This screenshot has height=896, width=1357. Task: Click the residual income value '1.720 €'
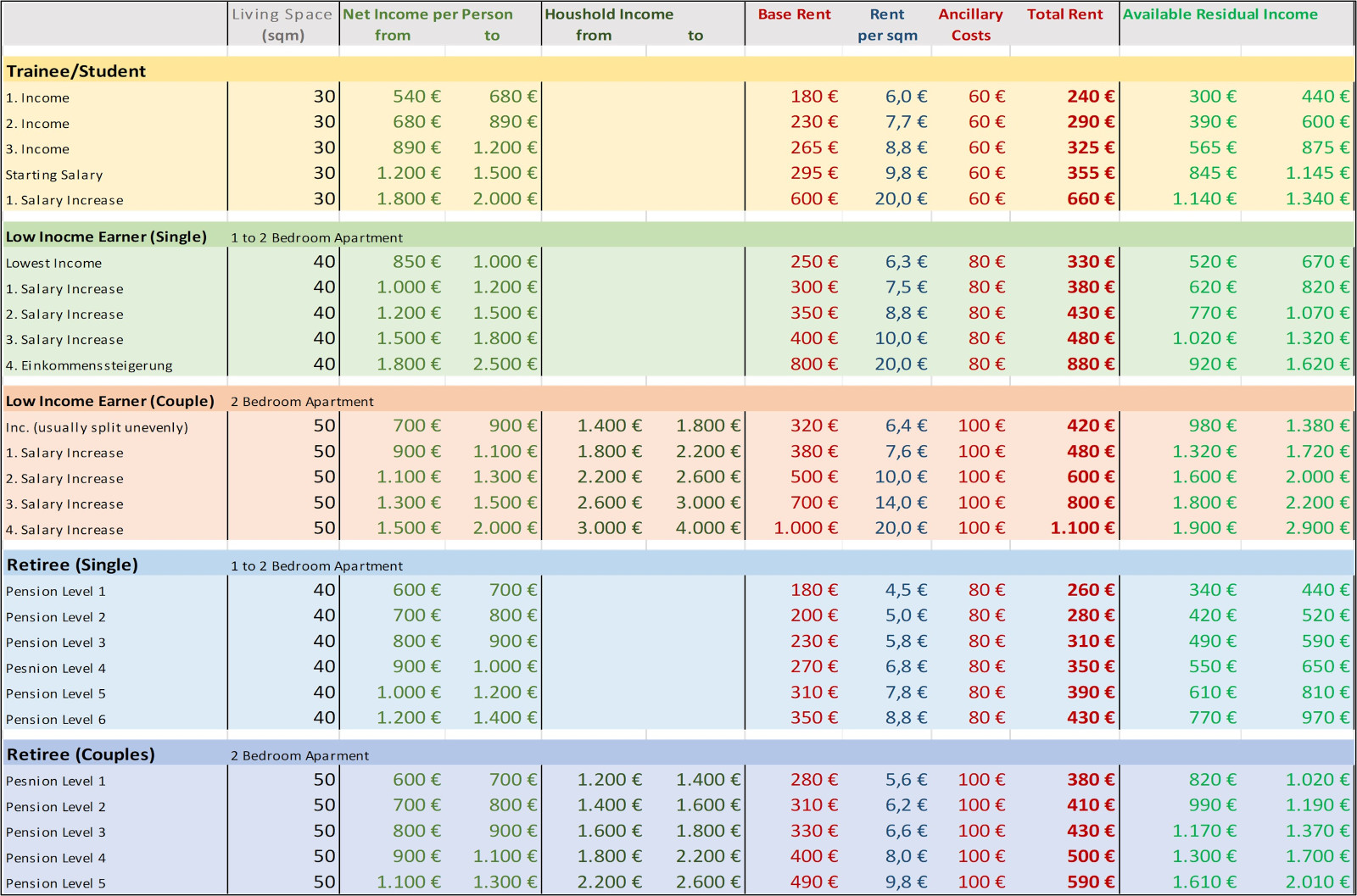pos(1317,452)
